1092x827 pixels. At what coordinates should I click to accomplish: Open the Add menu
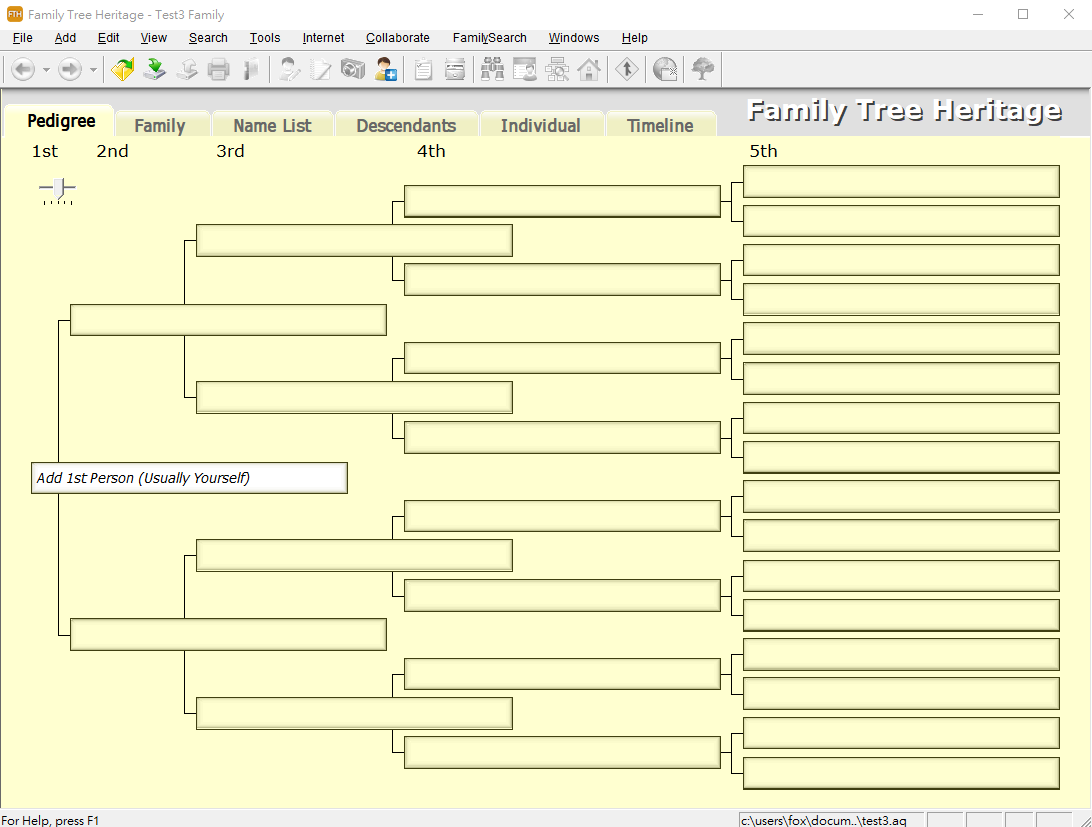click(x=65, y=38)
